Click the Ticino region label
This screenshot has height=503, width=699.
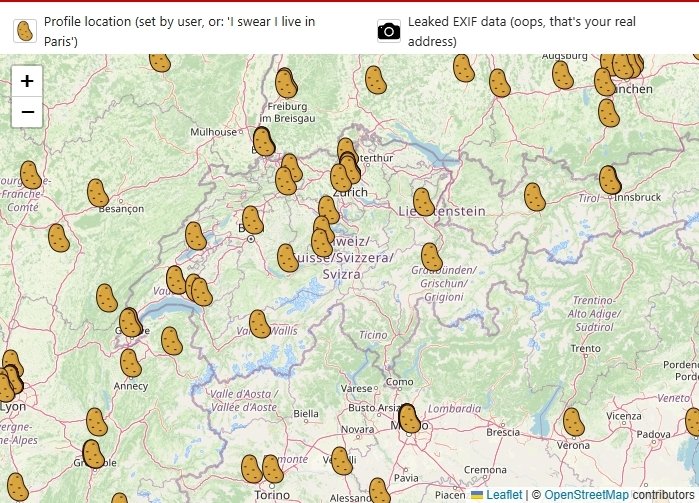pos(373,335)
